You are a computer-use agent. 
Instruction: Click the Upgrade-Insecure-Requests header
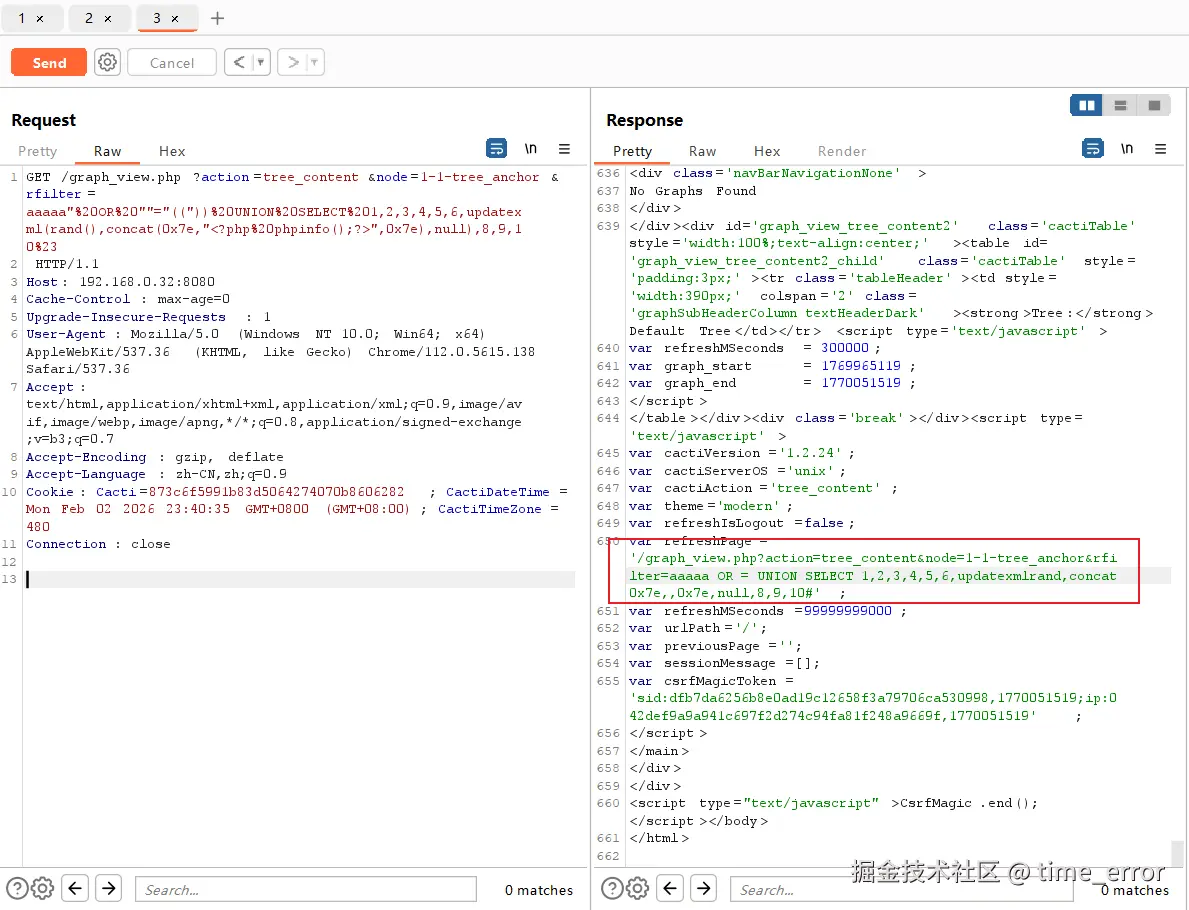coord(148,316)
